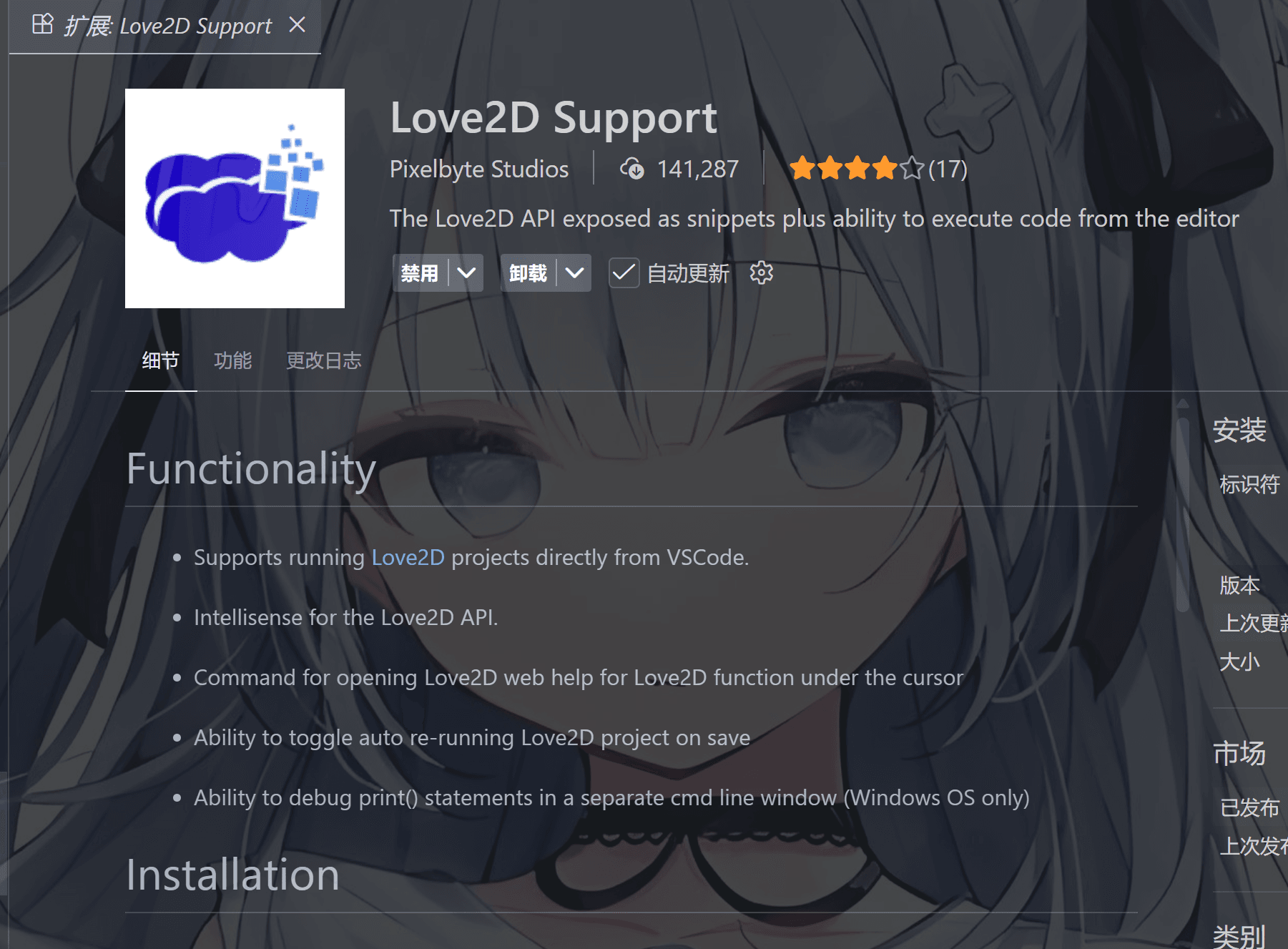Click the 卸载 button
Screen dimensions: 1288x949
529,273
